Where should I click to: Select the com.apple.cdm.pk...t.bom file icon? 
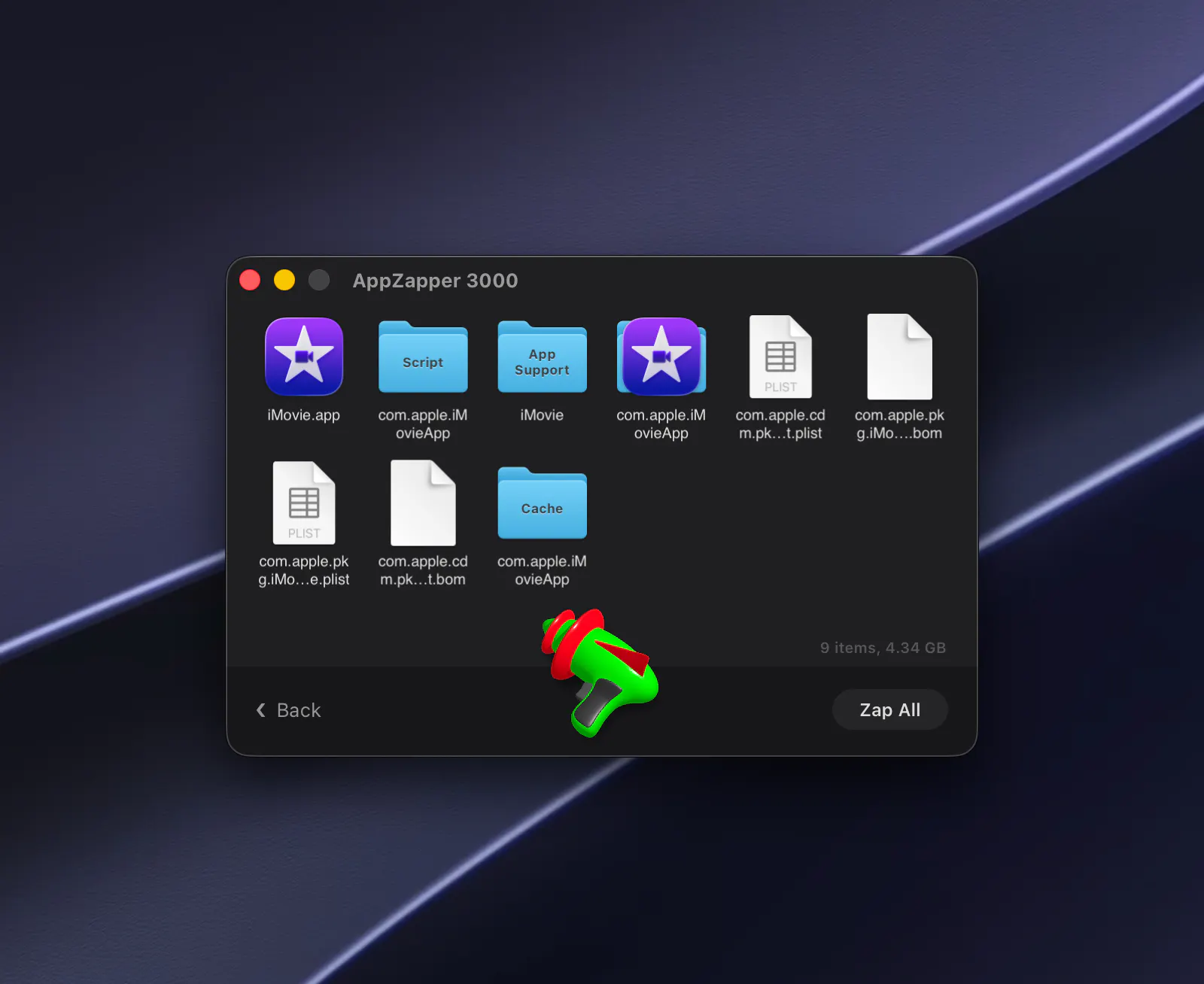click(x=423, y=503)
